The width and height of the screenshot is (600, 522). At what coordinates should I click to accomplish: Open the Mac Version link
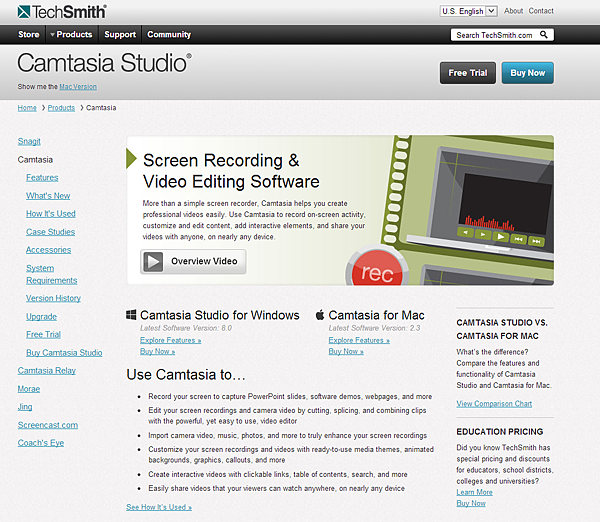[78, 87]
